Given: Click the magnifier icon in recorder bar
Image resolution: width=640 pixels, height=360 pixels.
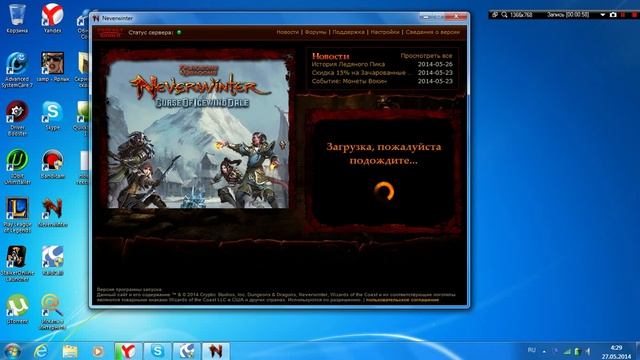Looking at the screenshot, I should [504, 15].
